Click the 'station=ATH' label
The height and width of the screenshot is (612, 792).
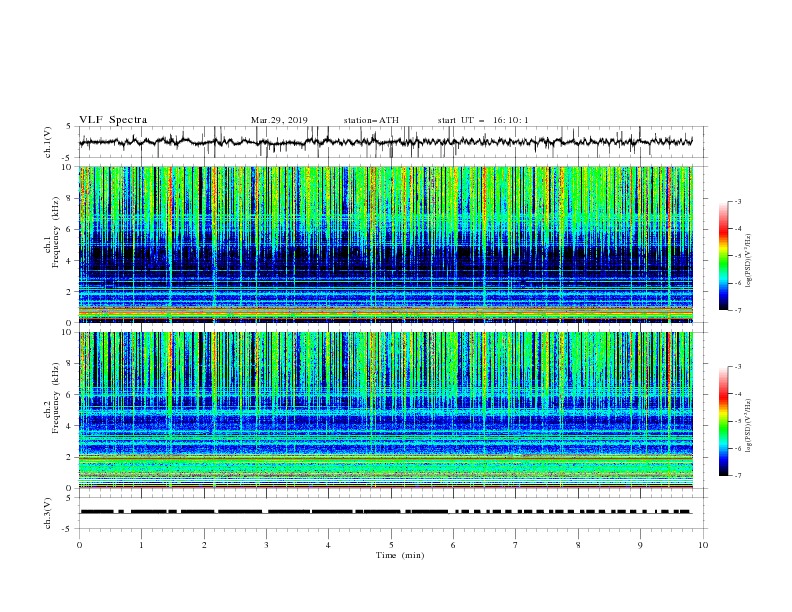[371, 120]
